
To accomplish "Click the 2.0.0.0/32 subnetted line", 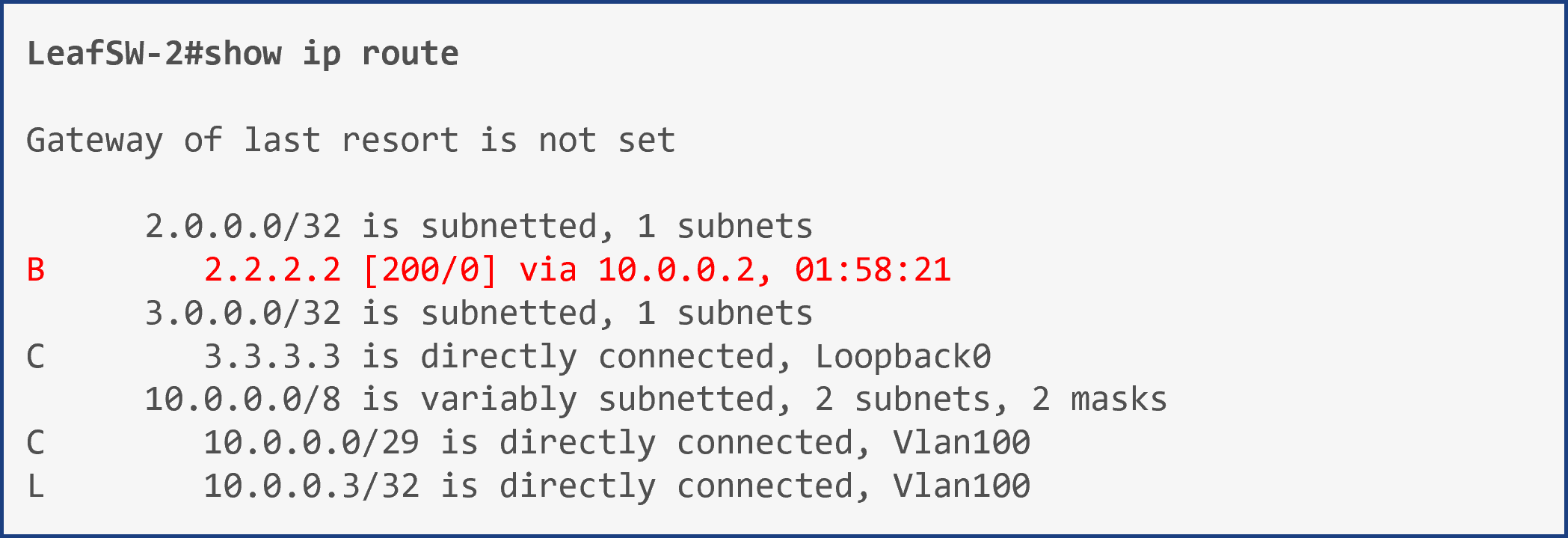I will point(479,227).
